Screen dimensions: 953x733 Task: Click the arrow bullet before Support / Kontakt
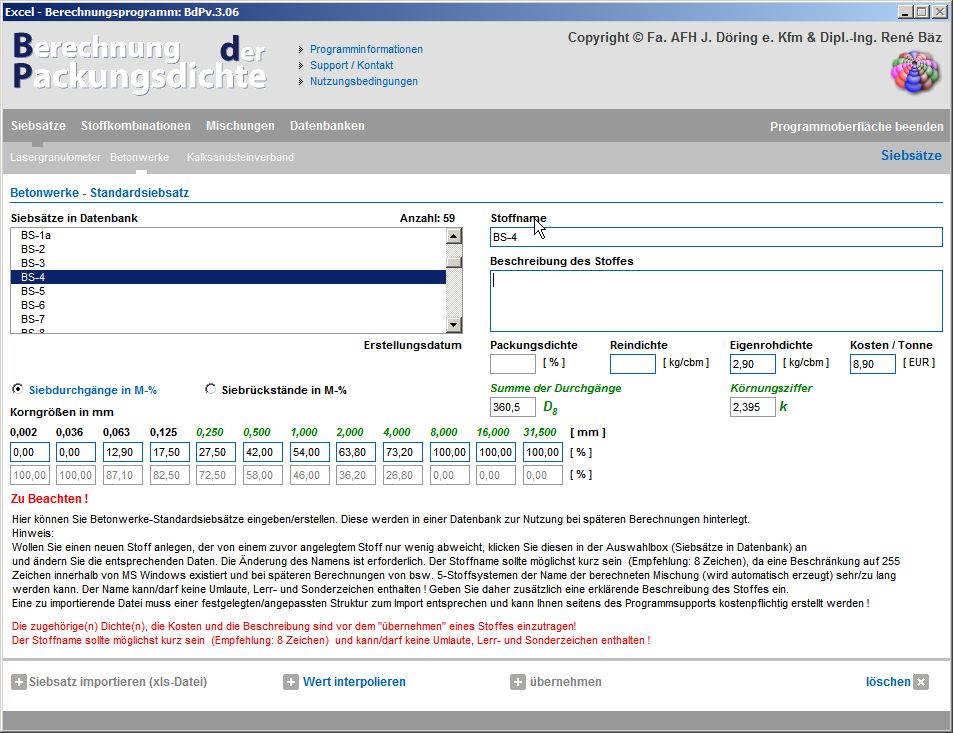point(301,65)
